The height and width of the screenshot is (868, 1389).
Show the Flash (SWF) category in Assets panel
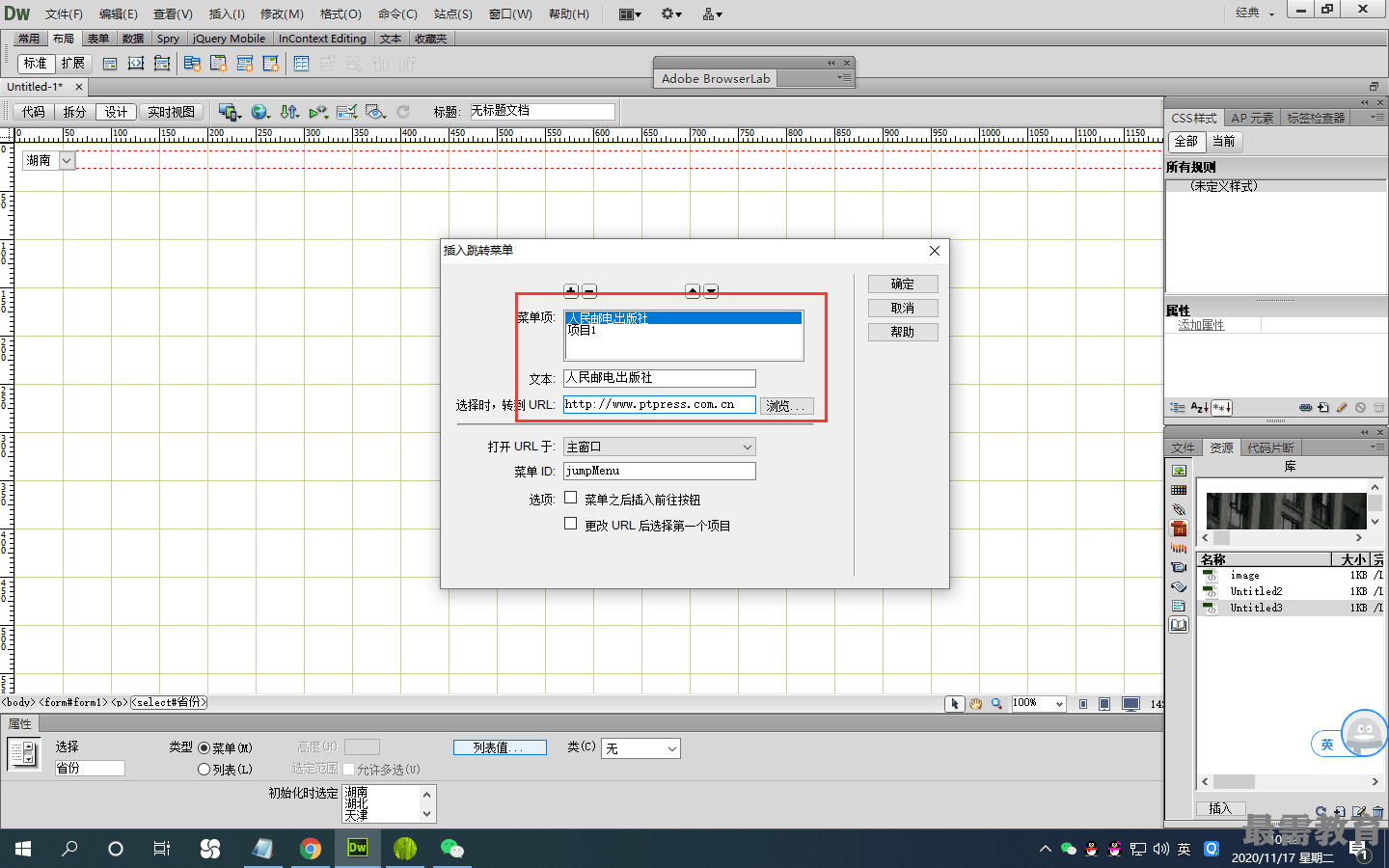(1179, 529)
